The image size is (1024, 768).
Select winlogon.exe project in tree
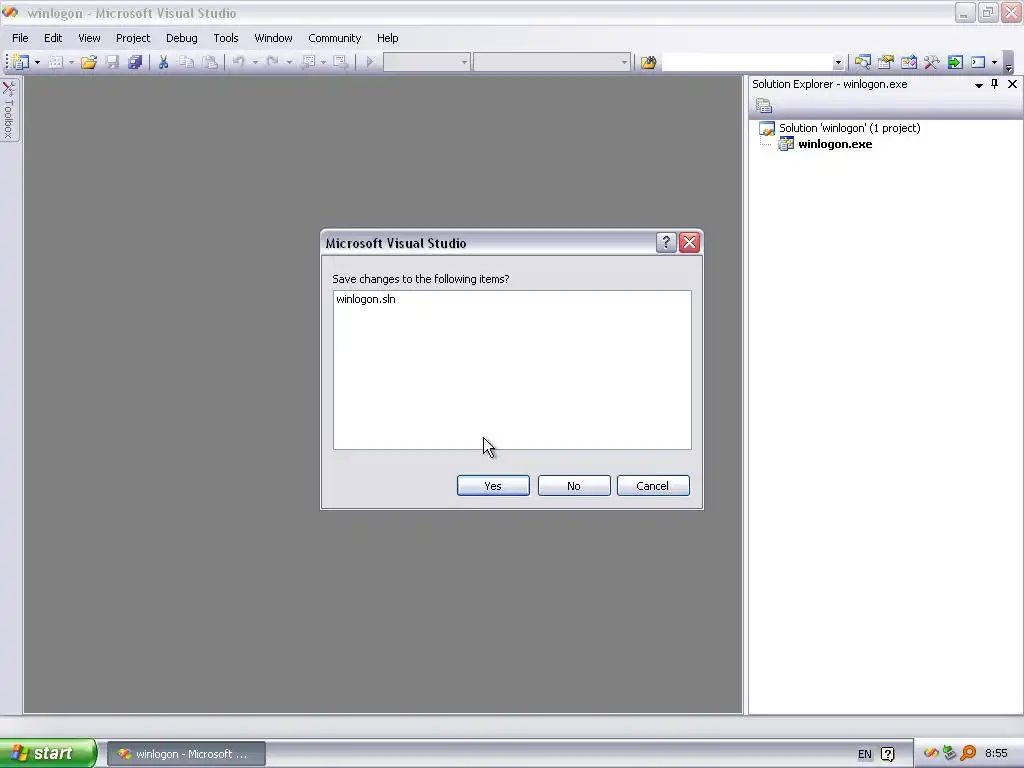pyautogui.click(x=835, y=144)
